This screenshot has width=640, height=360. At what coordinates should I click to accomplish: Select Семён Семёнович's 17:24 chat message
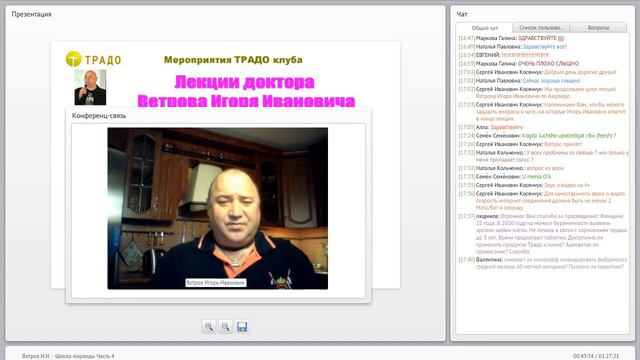tap(537, 136)
